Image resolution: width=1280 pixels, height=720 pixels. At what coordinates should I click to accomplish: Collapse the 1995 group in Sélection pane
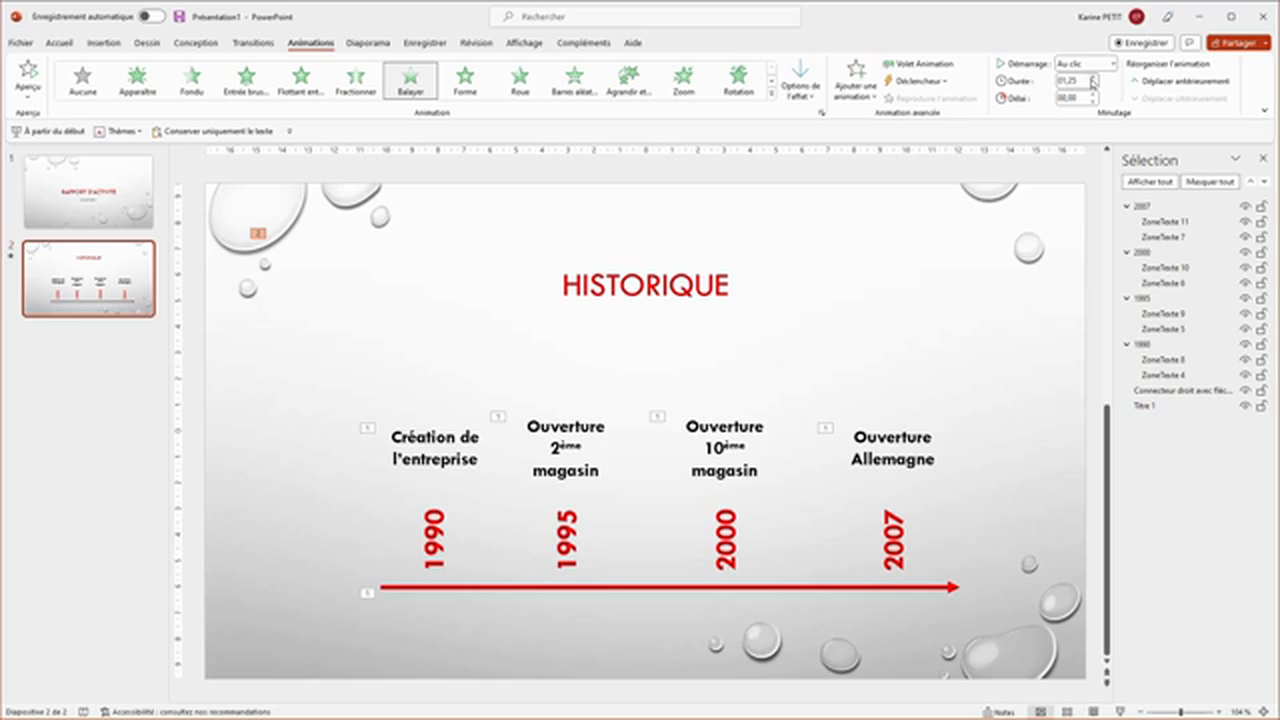click(x=1127, y=298)
